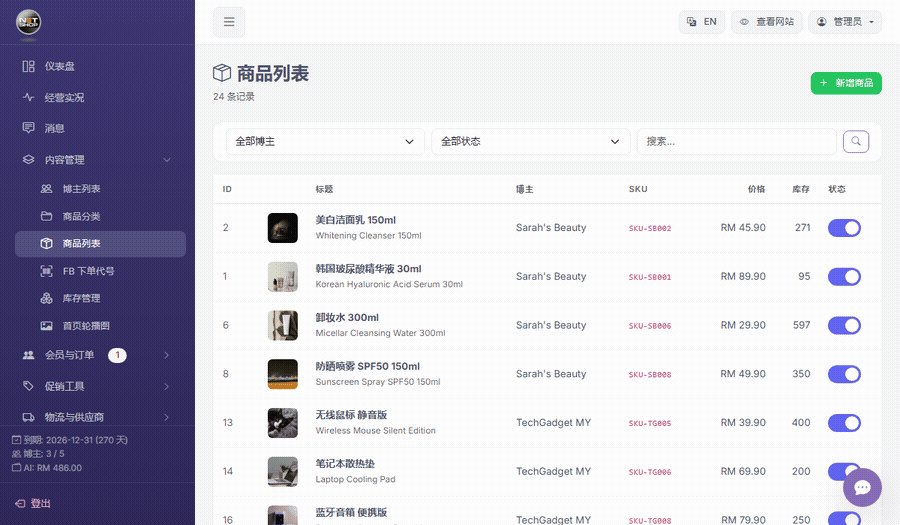Open product title 笔记本散热垫

coord(345,464)
